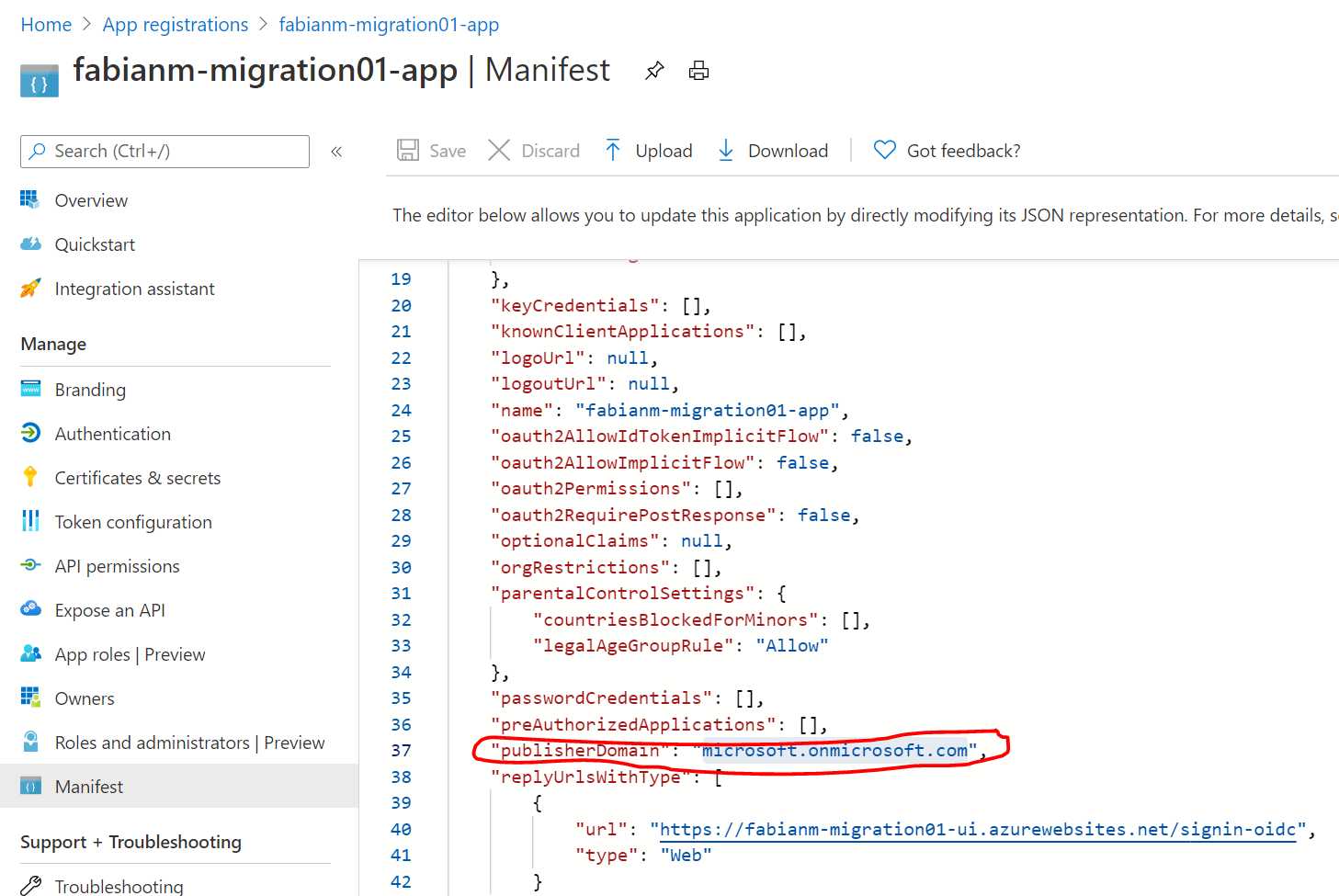This screenshot has width=1339, height=896.
Task: Click the Save toolbar button
Action: [x=431, y=151]
